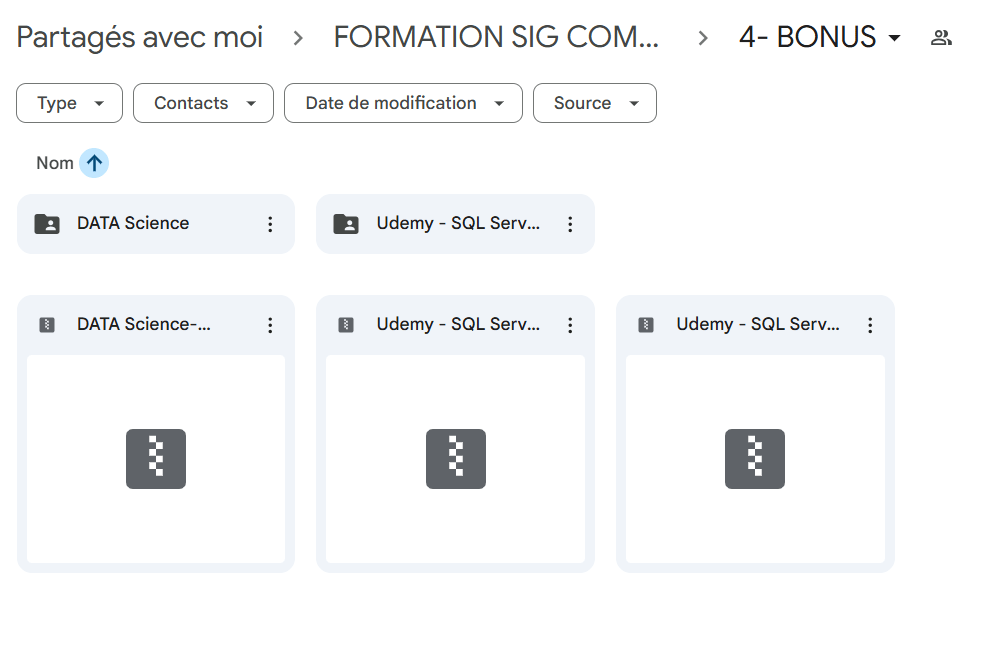The width and height of the screenshot is (1000, 660).
Task: Click small zip icon beside DATA Science- file name
Action: click(46, 325)
